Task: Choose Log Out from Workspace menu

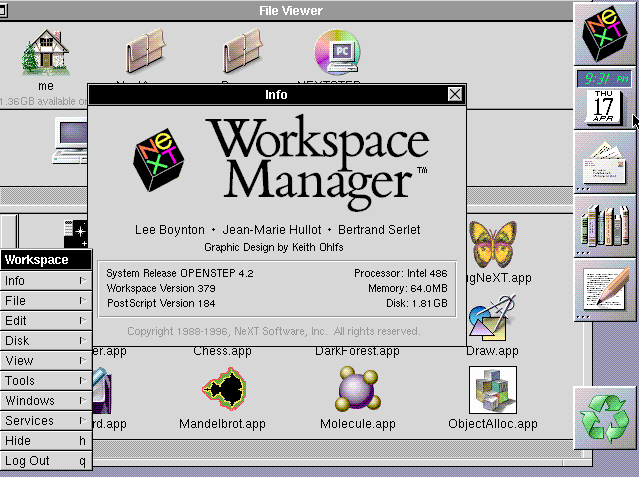Action: [x=46, y=460]
